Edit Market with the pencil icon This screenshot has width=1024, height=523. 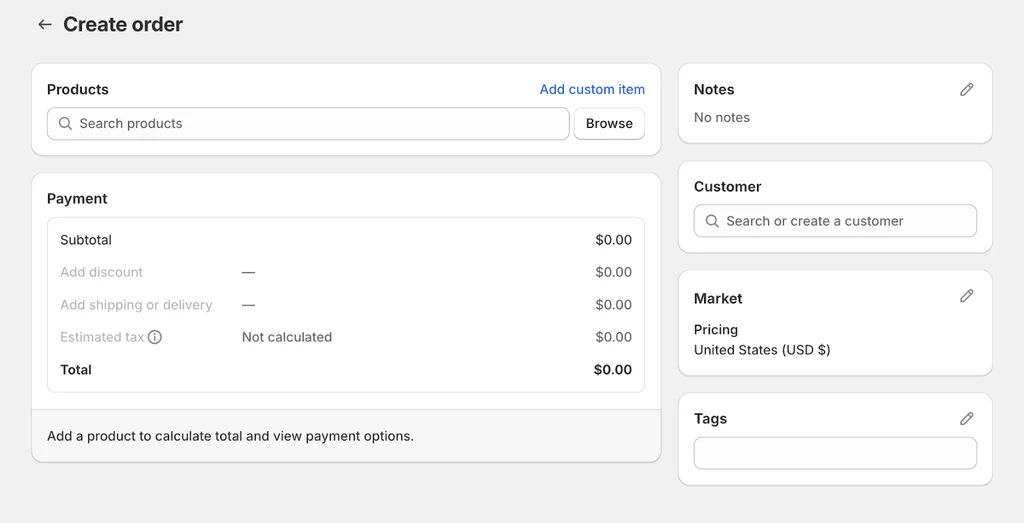coord(967,296)
